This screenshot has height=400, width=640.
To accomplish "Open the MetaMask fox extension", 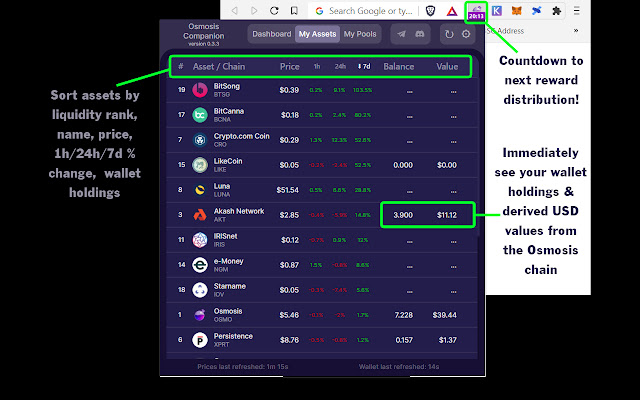I will [516, 11].
